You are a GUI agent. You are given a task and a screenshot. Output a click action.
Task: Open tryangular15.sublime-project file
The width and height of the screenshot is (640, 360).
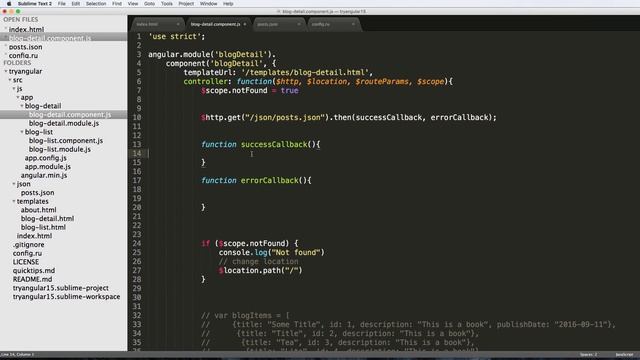click(60, 288)
